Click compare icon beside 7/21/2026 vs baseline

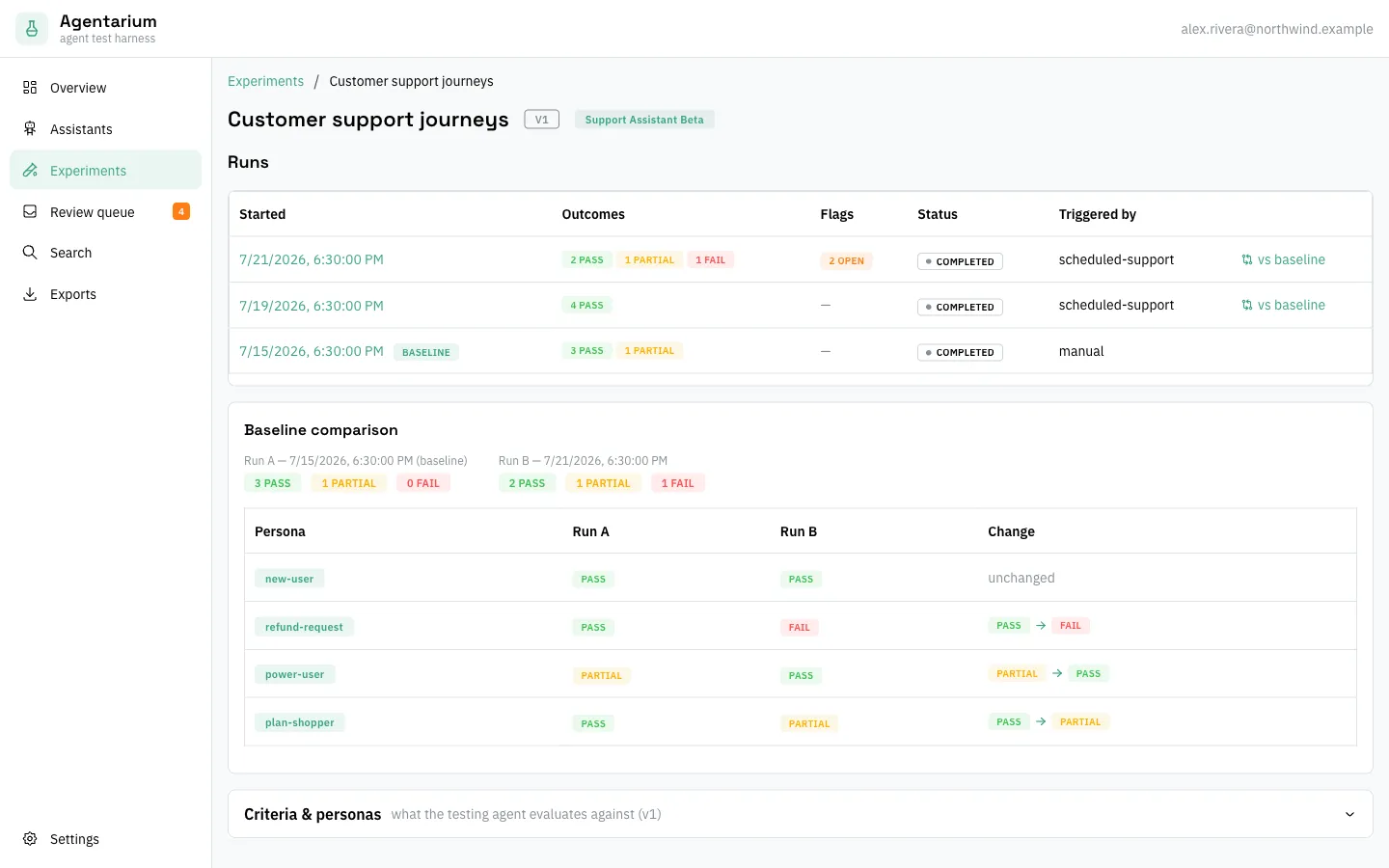click(1247, 260)
